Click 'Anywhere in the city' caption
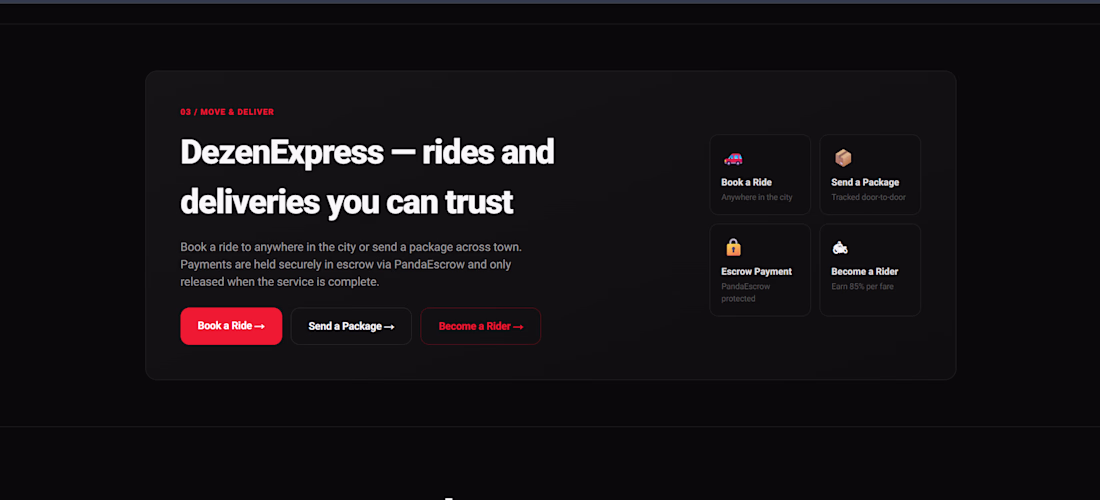 [x=757, y=198]
